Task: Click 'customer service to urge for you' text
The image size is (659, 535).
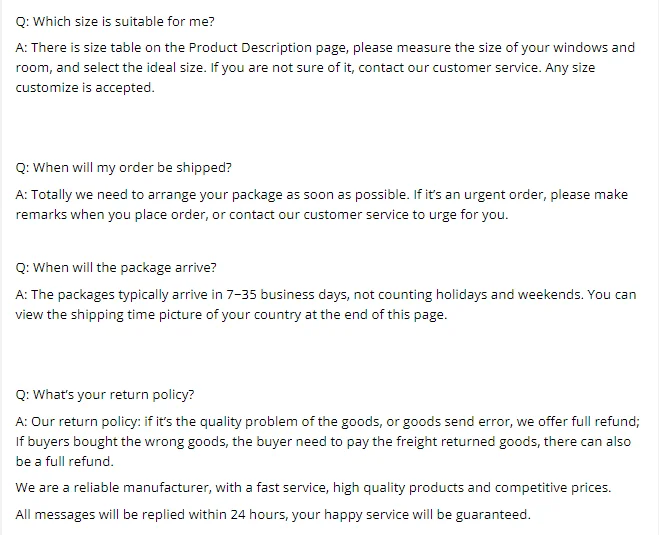Action: [406, 215]
